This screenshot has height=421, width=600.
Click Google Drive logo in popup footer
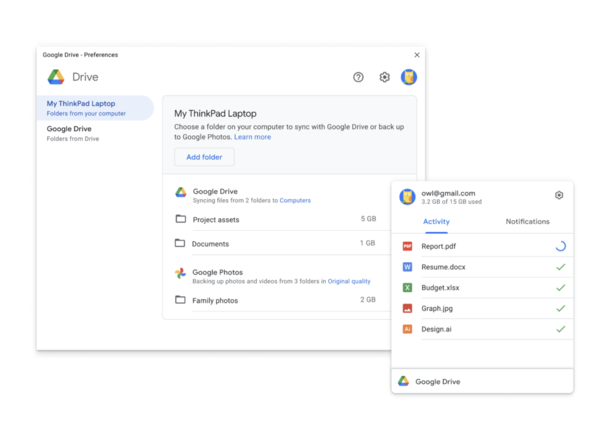coord(403,381)
